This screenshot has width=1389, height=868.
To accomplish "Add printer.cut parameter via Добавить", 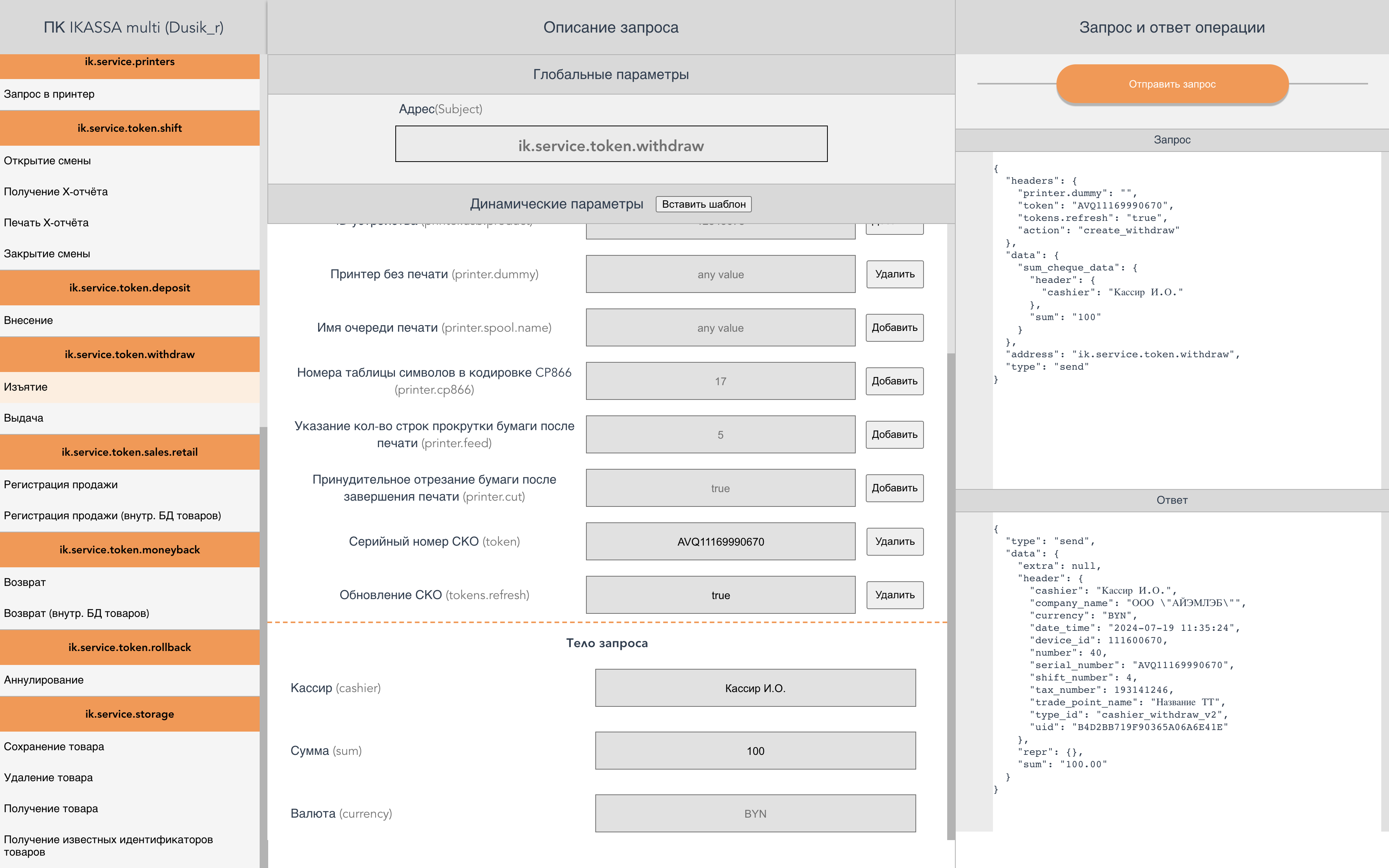I will 894,488.
